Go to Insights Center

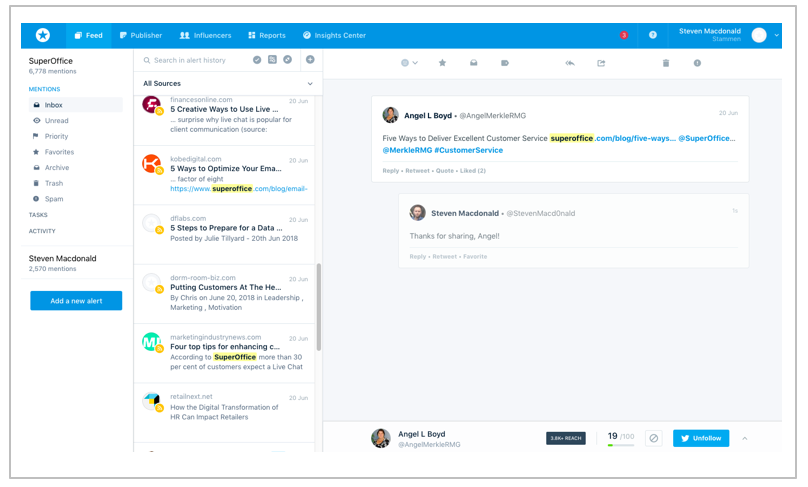334,36
